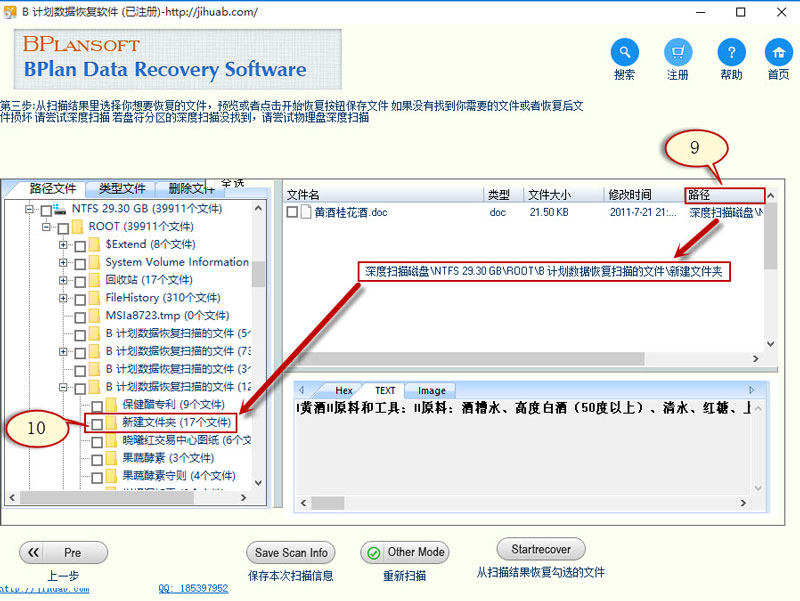Switch to the 类型文件 tab
The image size is (800, 601).
(x=121, y=188)
